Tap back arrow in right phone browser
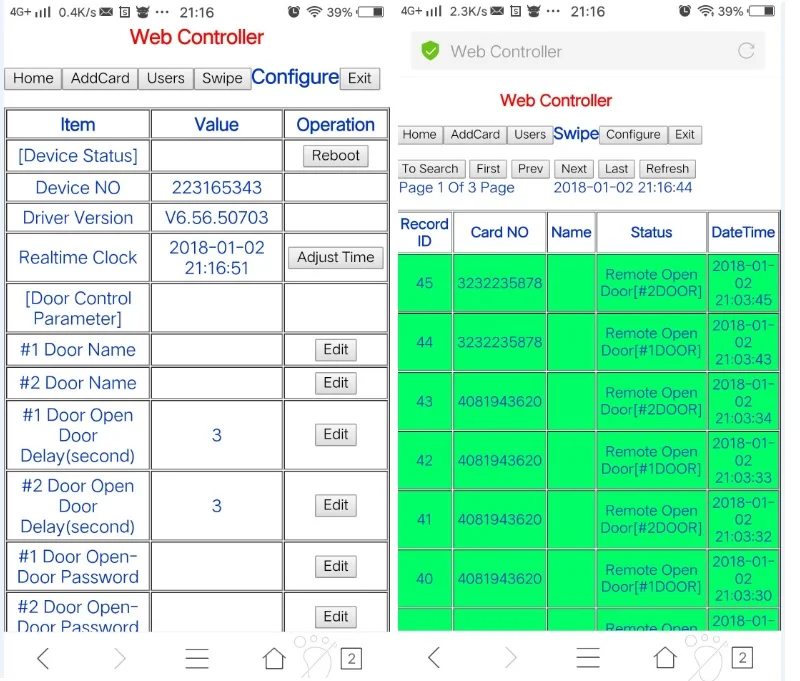The image size is (800, 681). 434,658
